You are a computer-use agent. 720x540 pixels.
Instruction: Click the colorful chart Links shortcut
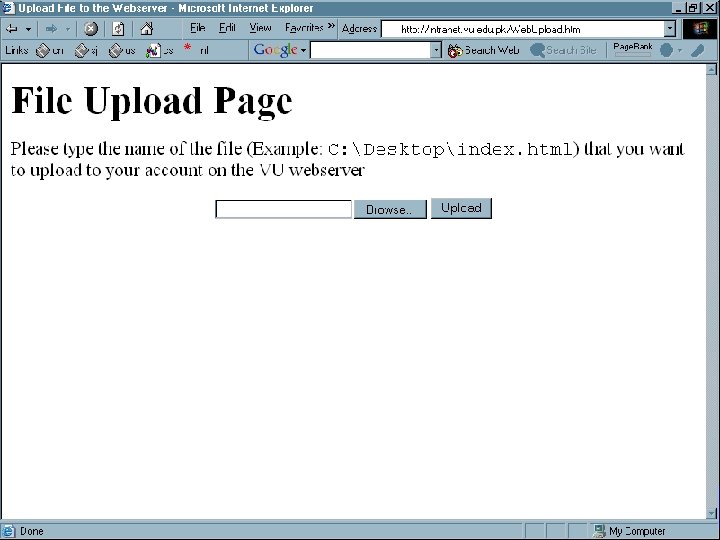[x=159, y=51]
